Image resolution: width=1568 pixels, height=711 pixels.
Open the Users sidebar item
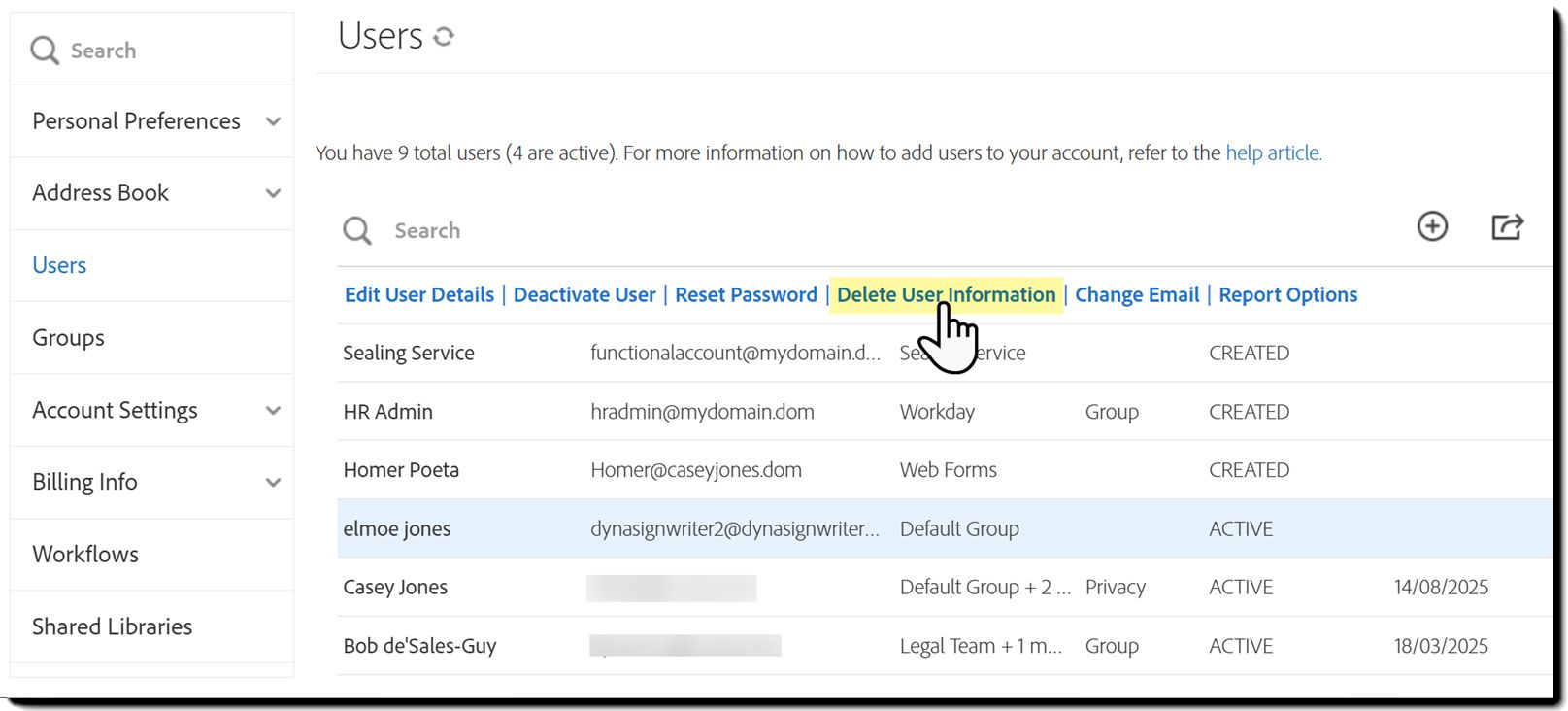coord(59,265)
